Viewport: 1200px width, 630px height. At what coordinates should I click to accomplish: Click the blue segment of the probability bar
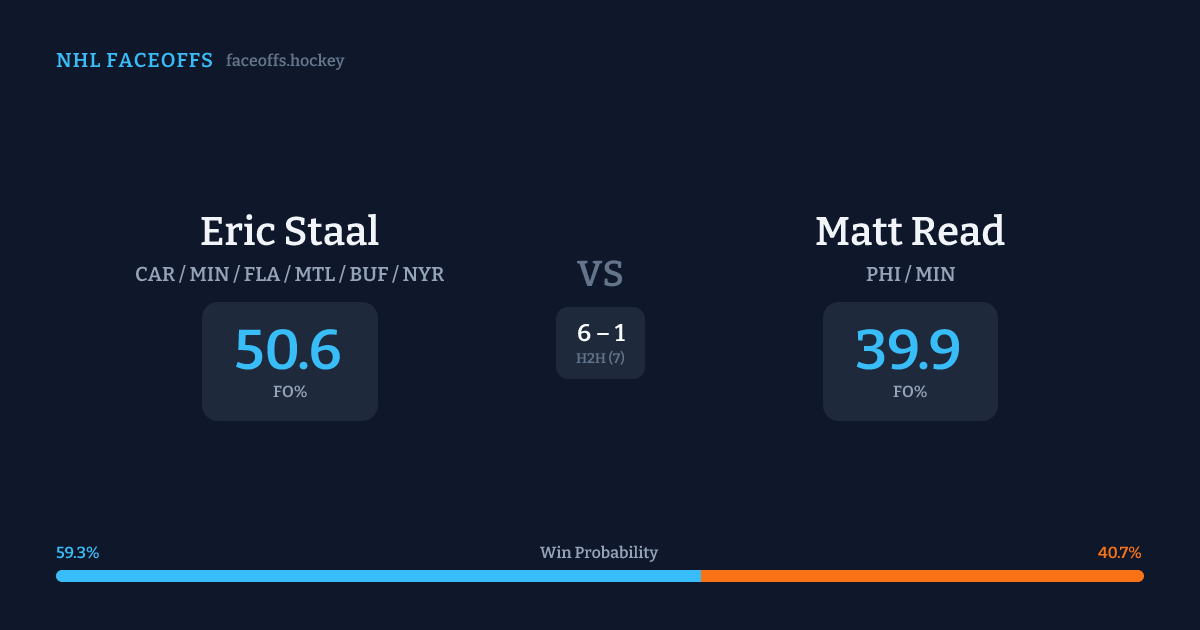point(378,576)
